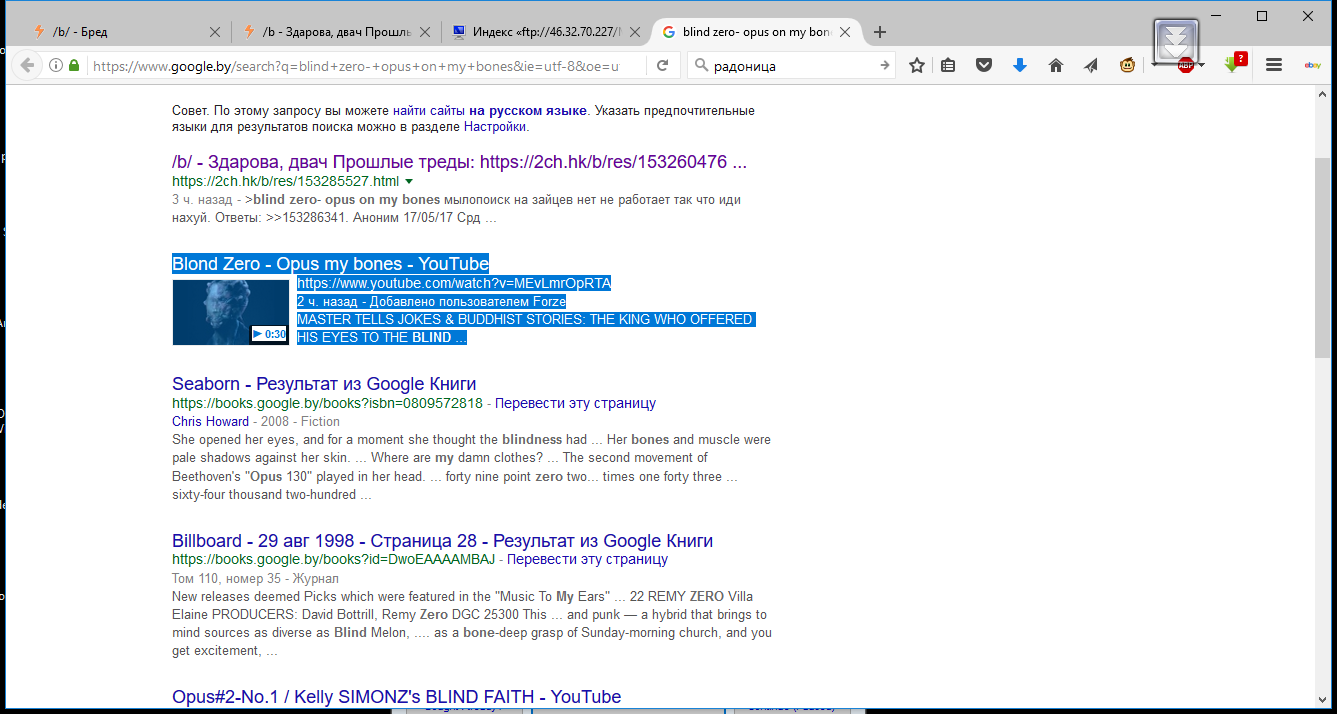Viewport: 1337px width, 714px height.
Task: Open the Firefox hamburger menu
Action: 1274,66
